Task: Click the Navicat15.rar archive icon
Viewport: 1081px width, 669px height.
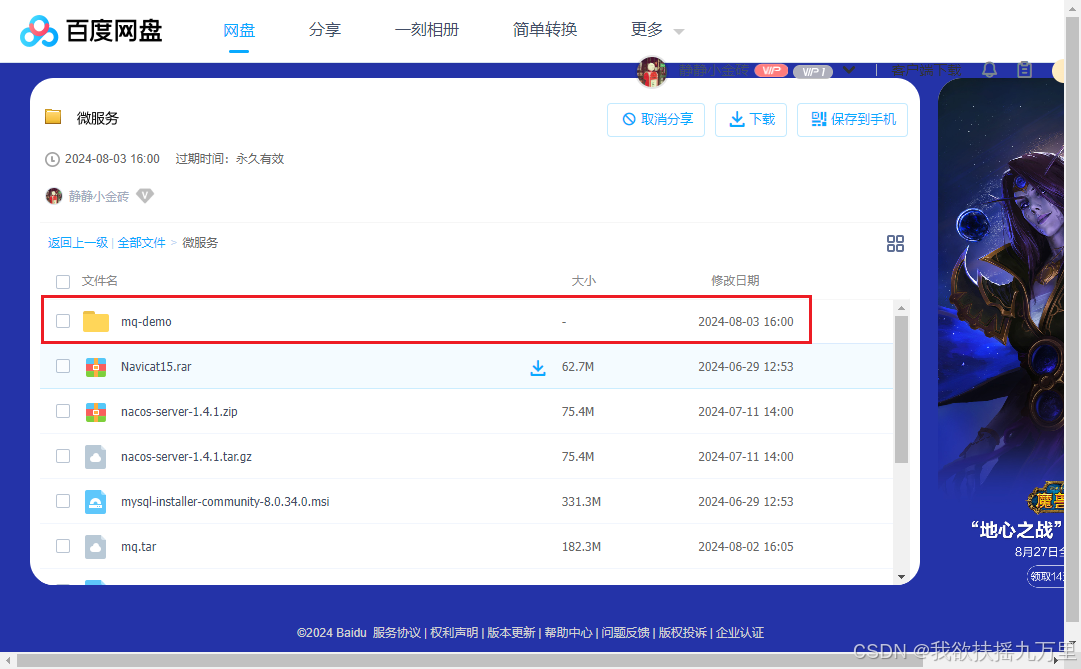Action: 96,367
